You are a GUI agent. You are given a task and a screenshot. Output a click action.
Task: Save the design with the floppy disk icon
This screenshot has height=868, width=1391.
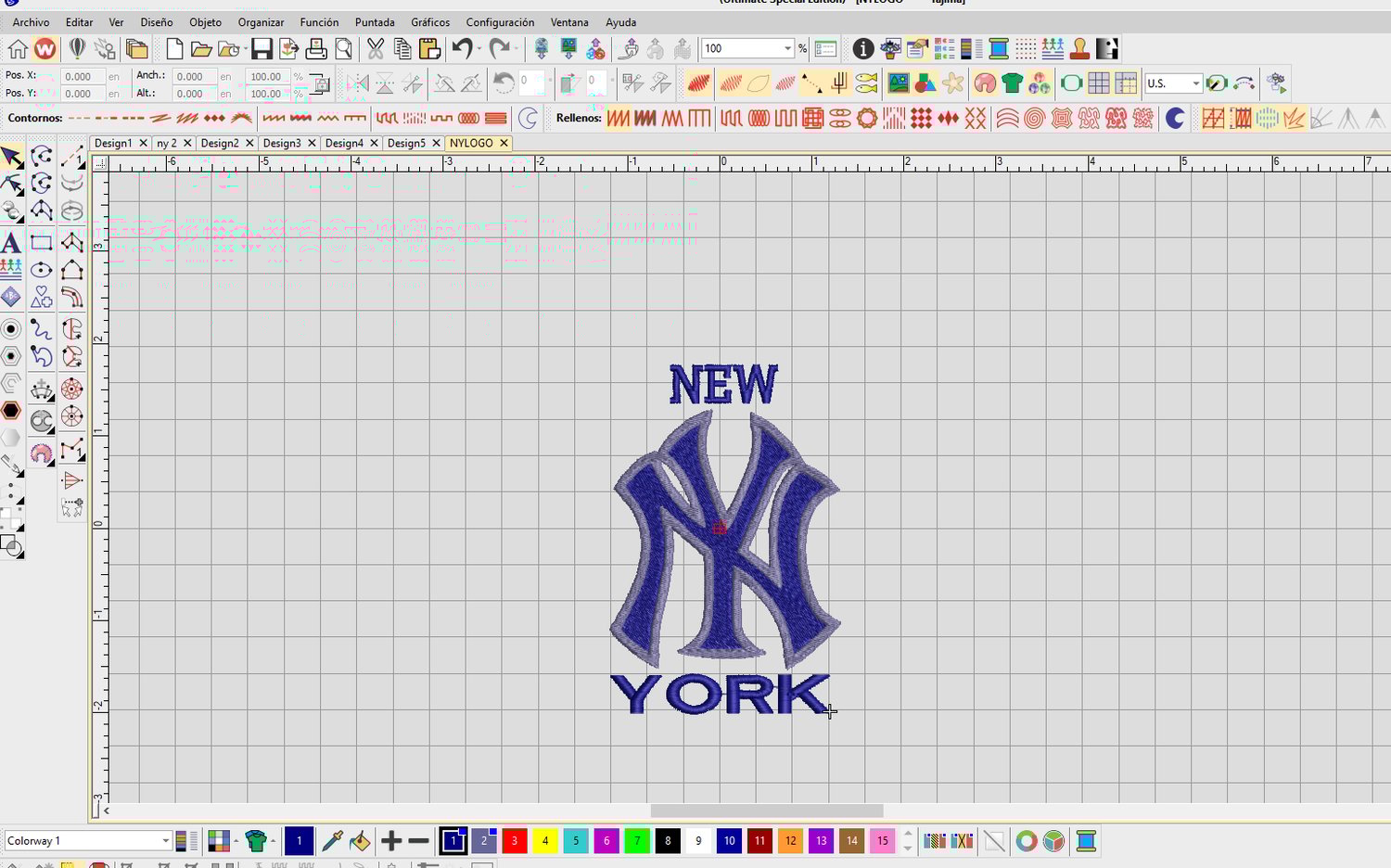[x=262, y=49]
